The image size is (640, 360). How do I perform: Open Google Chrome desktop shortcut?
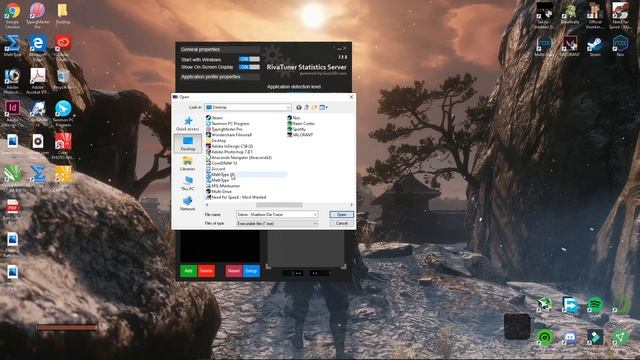(x=12, y=15)
